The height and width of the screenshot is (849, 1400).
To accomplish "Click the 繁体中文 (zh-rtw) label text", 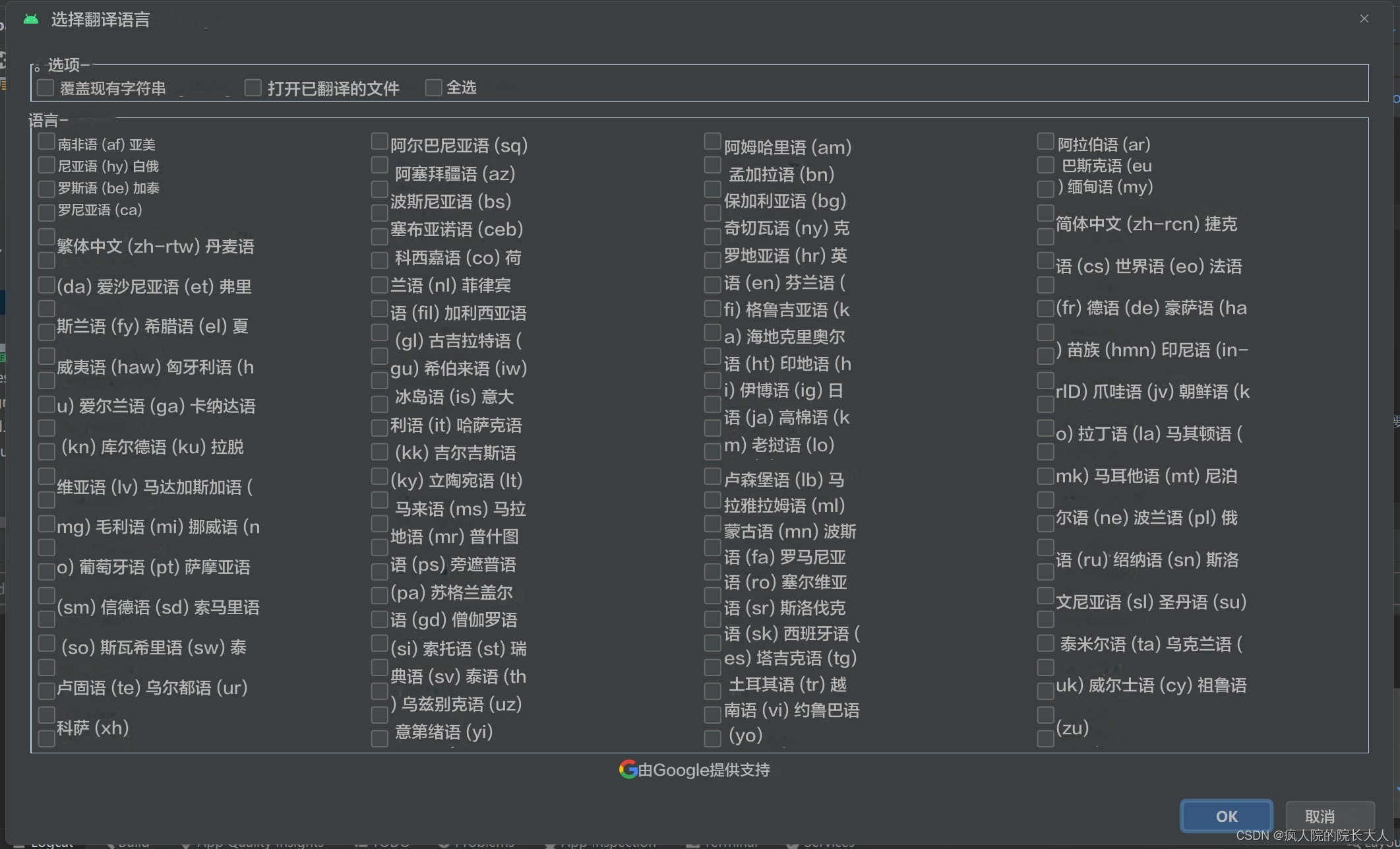I will click(128, 246).
